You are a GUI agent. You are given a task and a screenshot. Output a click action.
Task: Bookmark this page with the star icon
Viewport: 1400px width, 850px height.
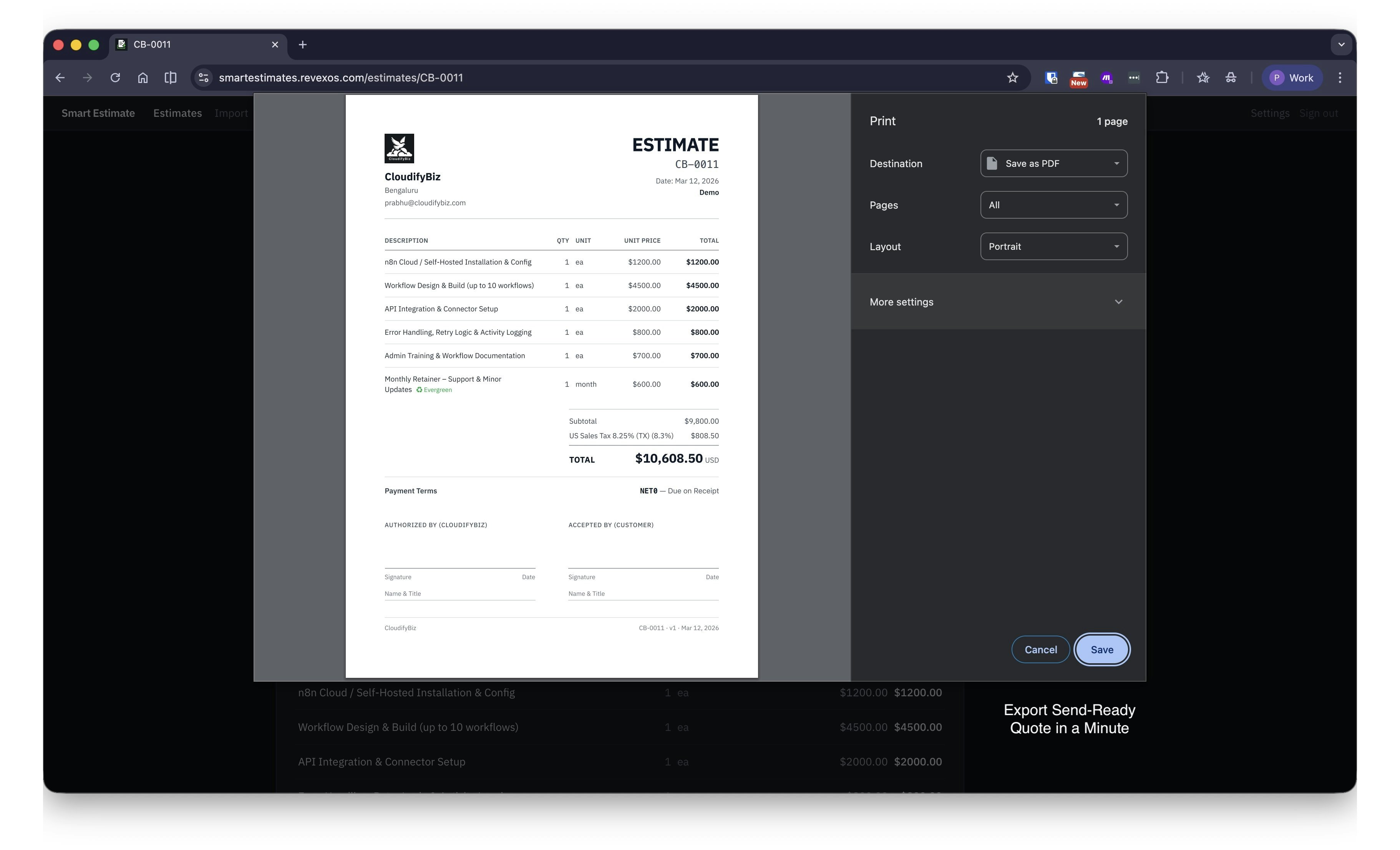[1012, 78]
